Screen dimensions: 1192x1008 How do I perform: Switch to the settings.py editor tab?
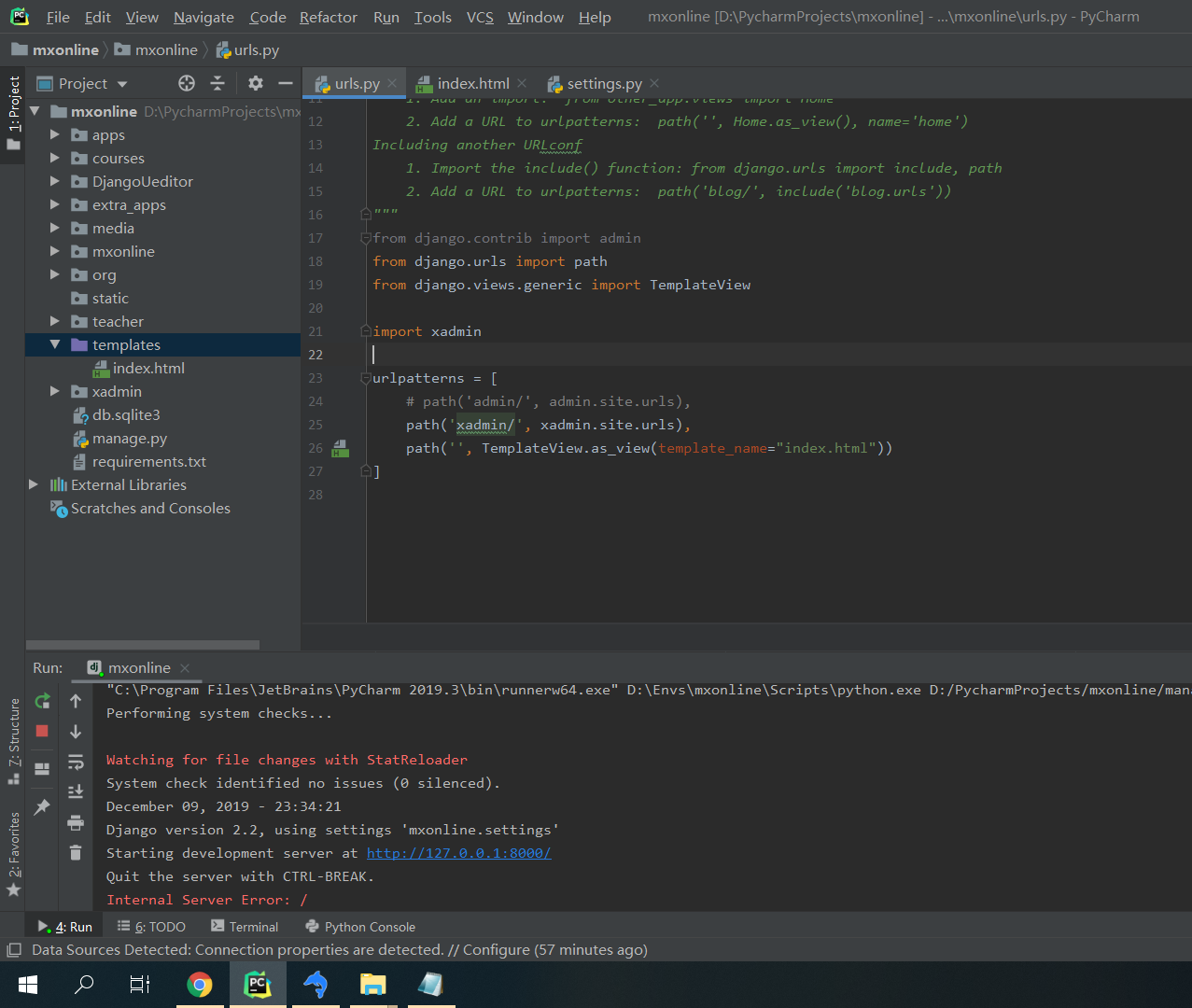(603, 84)
